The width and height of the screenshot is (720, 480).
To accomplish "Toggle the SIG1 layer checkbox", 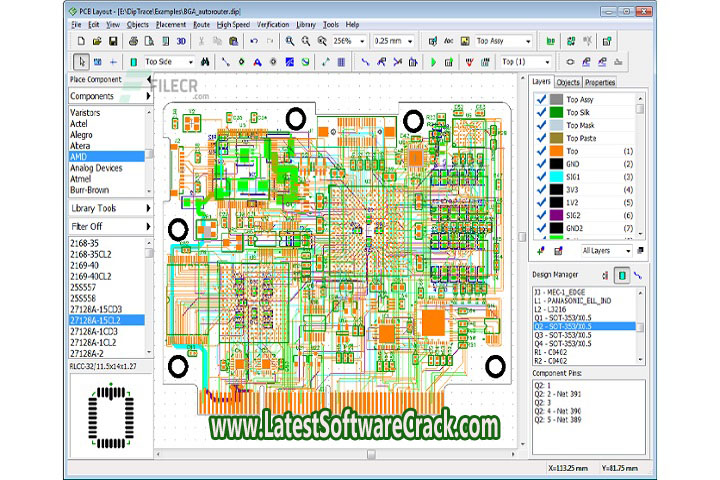I will coord(541,177).
